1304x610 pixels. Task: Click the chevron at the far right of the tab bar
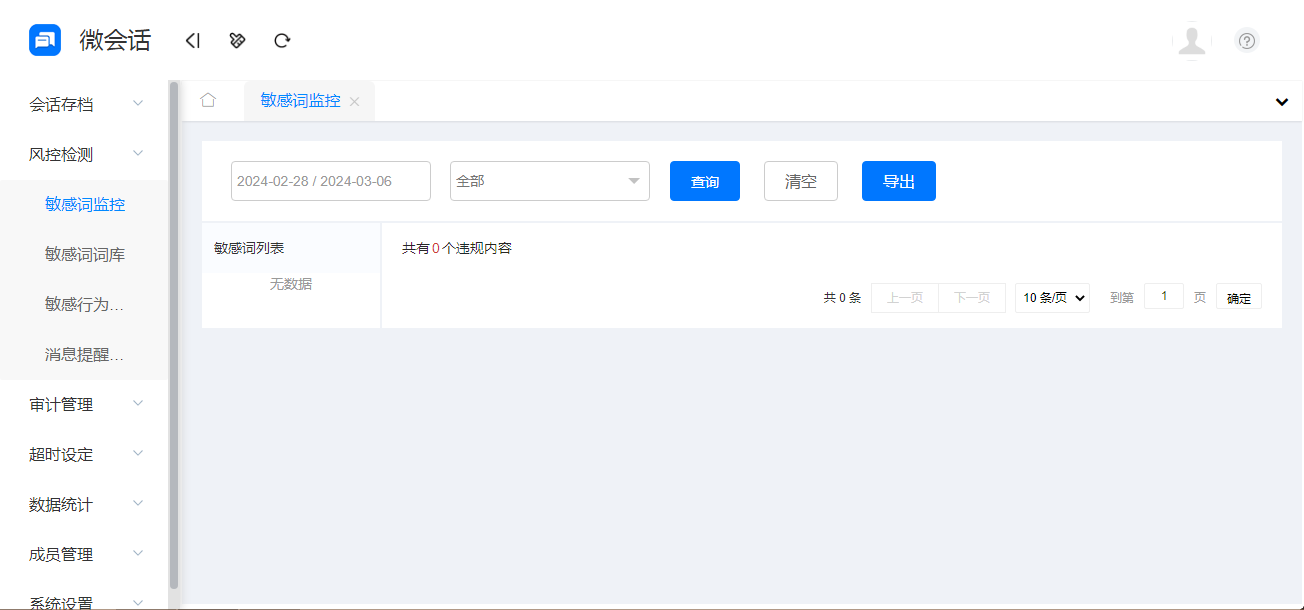(1281, 102)
